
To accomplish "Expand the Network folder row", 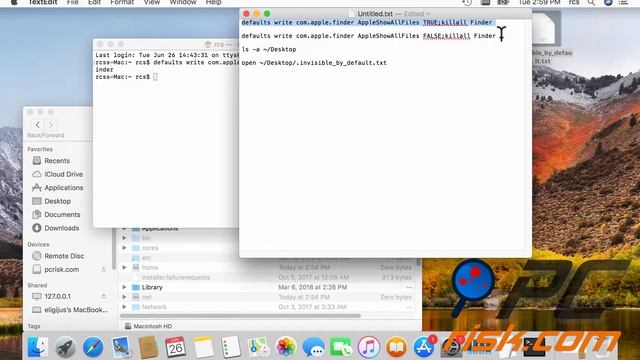I will [x=124, y=307].
